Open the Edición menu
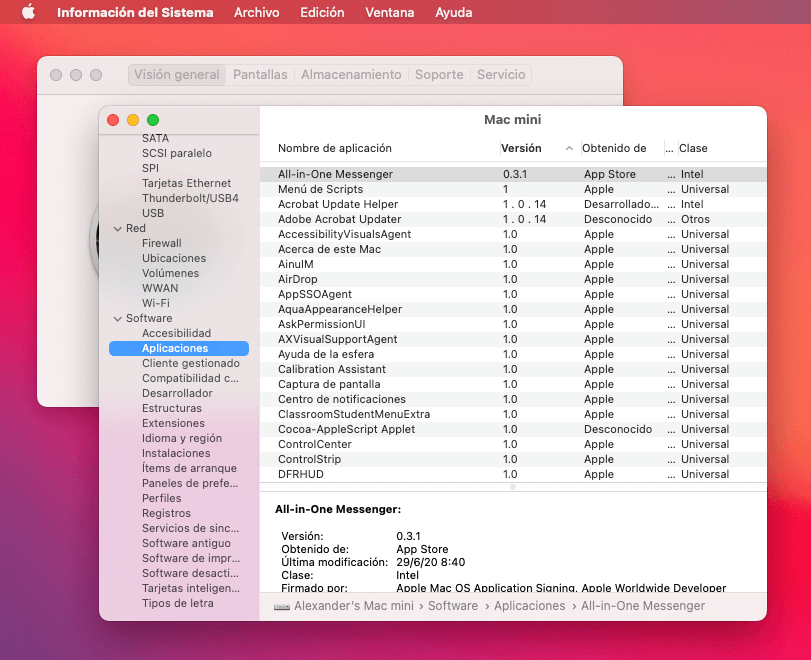The image size is (811, 660). [322, 12]
